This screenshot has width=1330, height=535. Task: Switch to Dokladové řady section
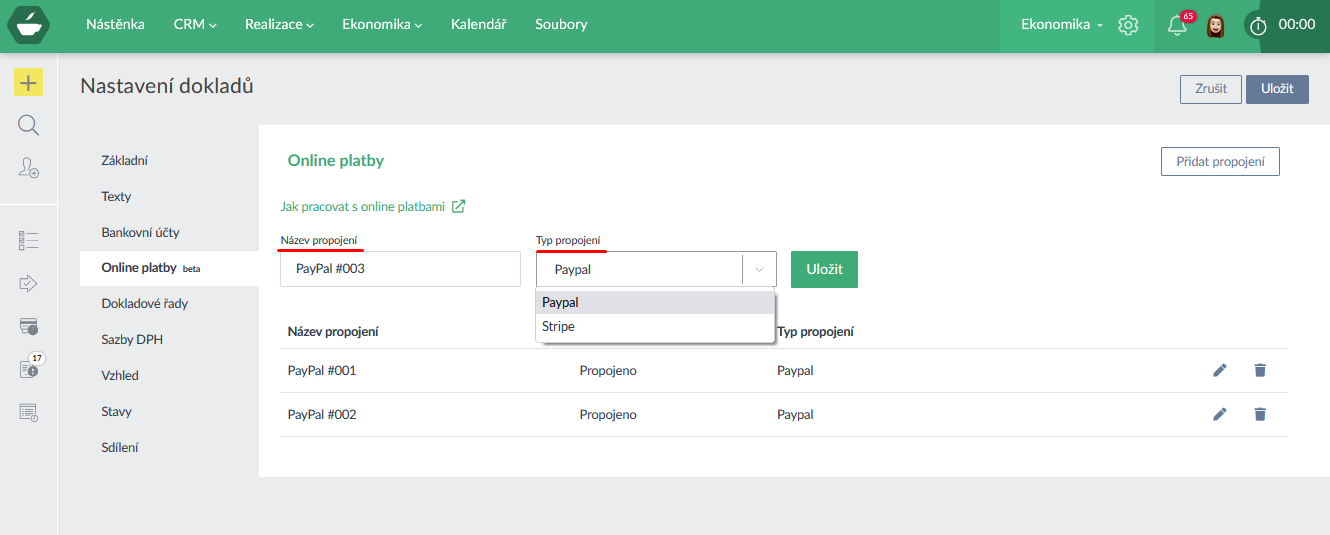(144, 303)
